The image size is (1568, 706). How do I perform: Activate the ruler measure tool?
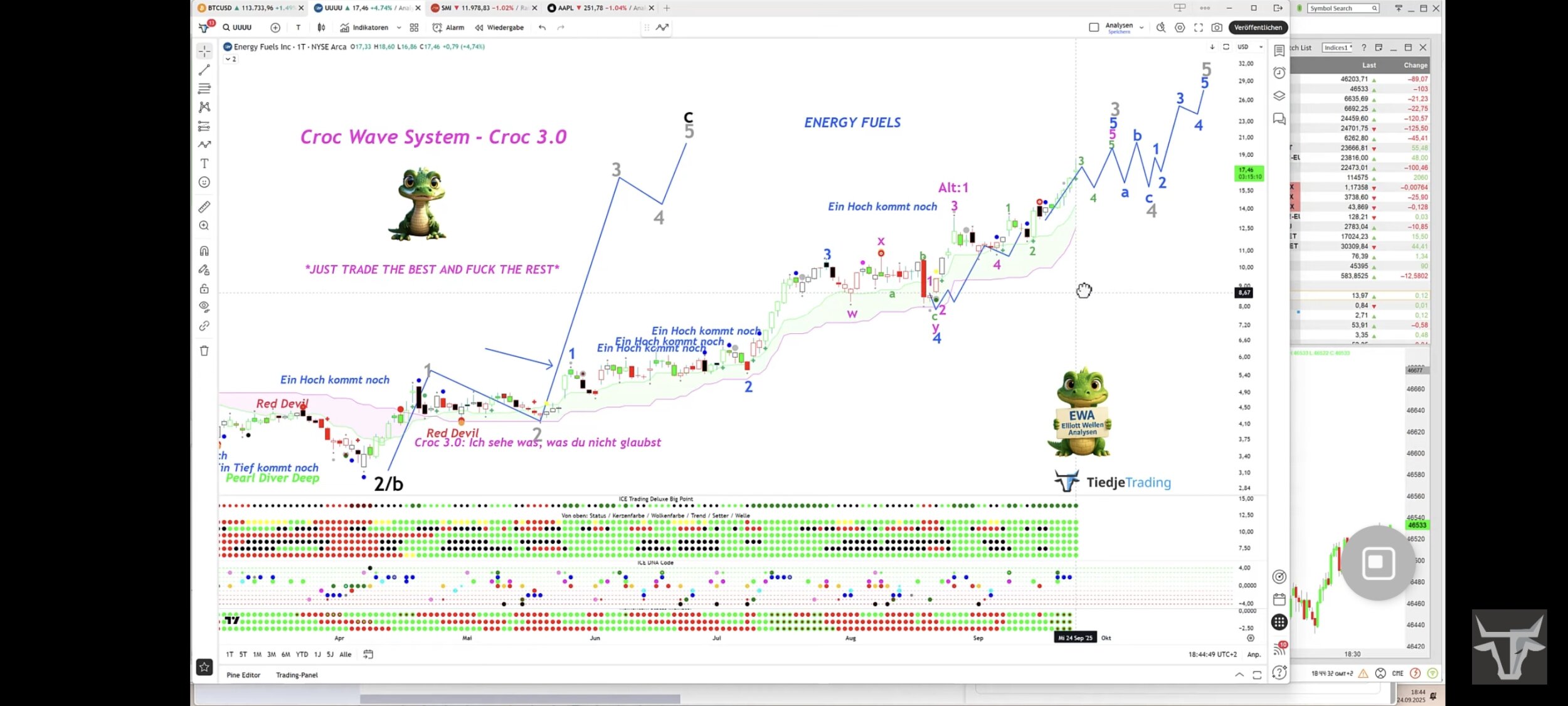click(204, 207)
